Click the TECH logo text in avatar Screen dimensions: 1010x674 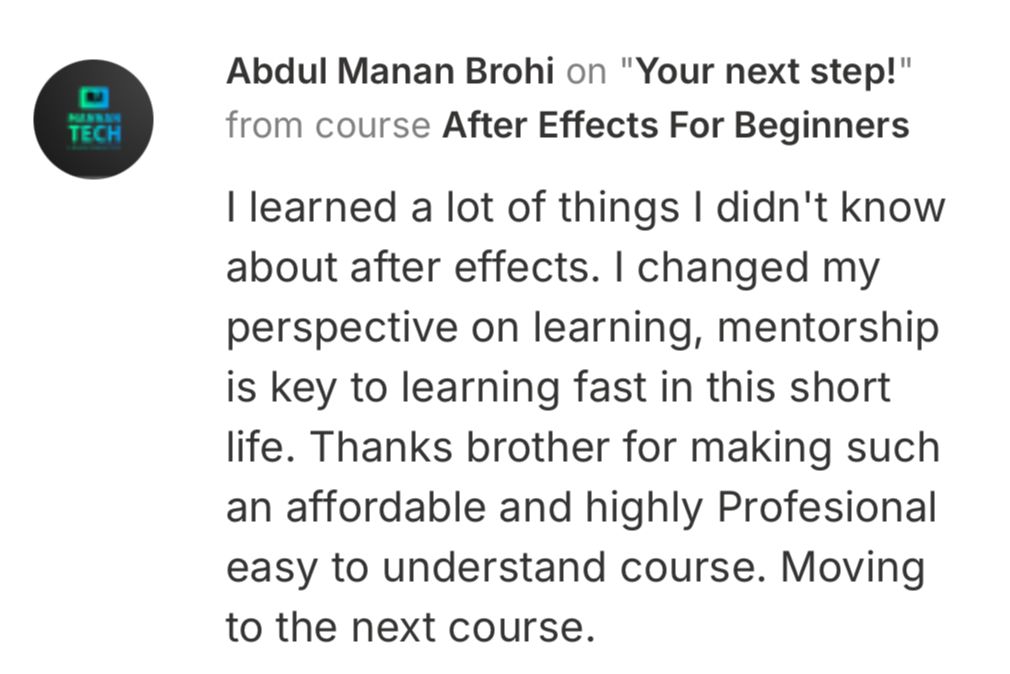click(x=95, y=133)
